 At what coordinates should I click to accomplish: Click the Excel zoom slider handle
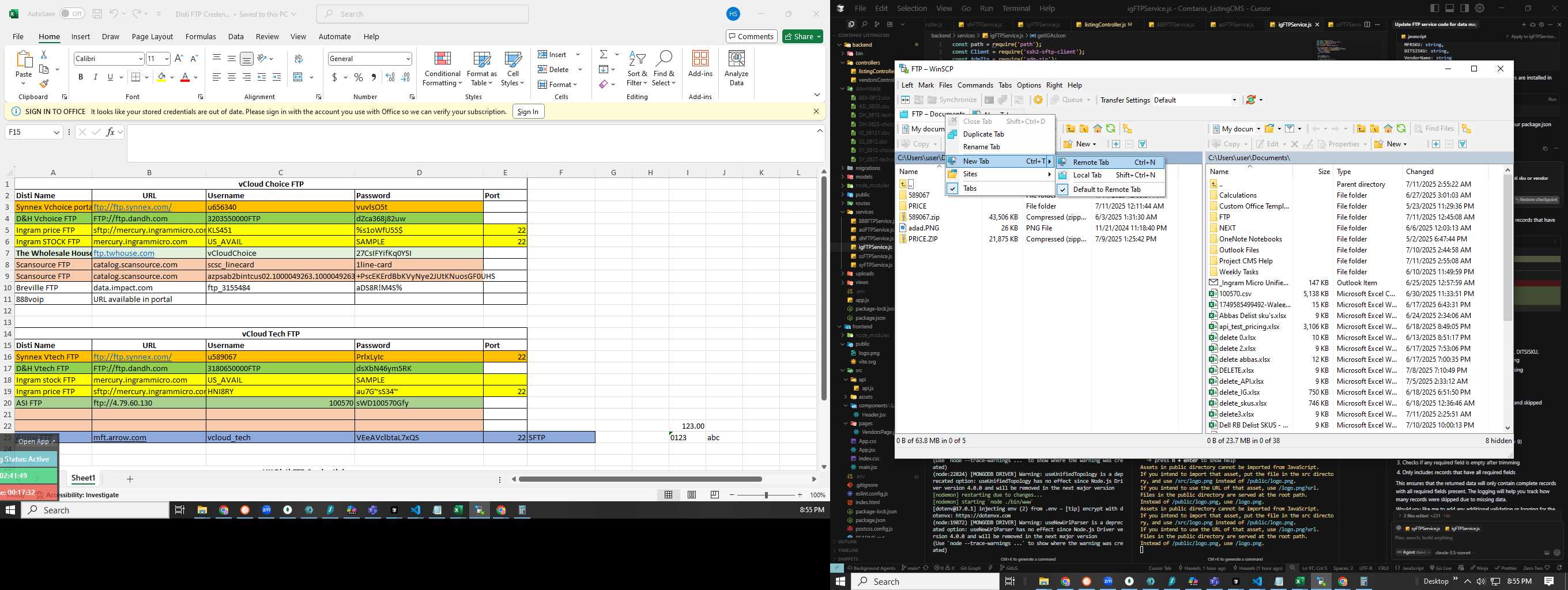click(x=766, y=495)
